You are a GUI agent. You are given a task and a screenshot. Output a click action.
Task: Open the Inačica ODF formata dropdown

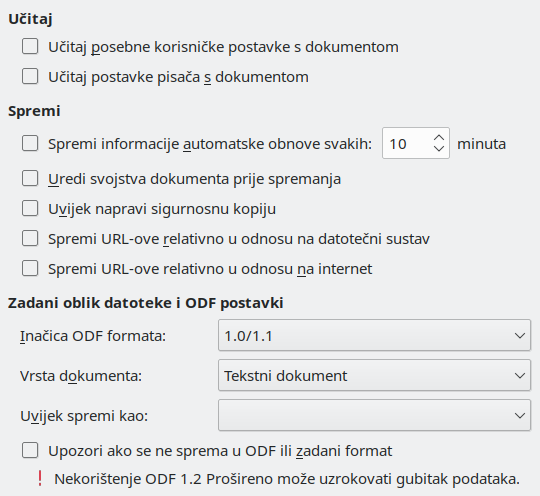374,335
